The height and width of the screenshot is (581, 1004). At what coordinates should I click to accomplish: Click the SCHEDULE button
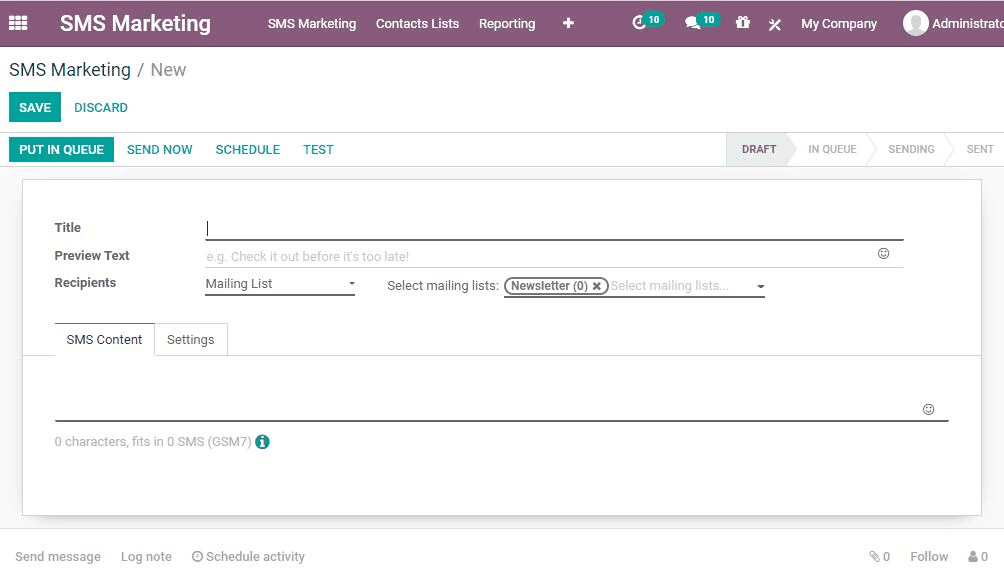pos(248,149)
